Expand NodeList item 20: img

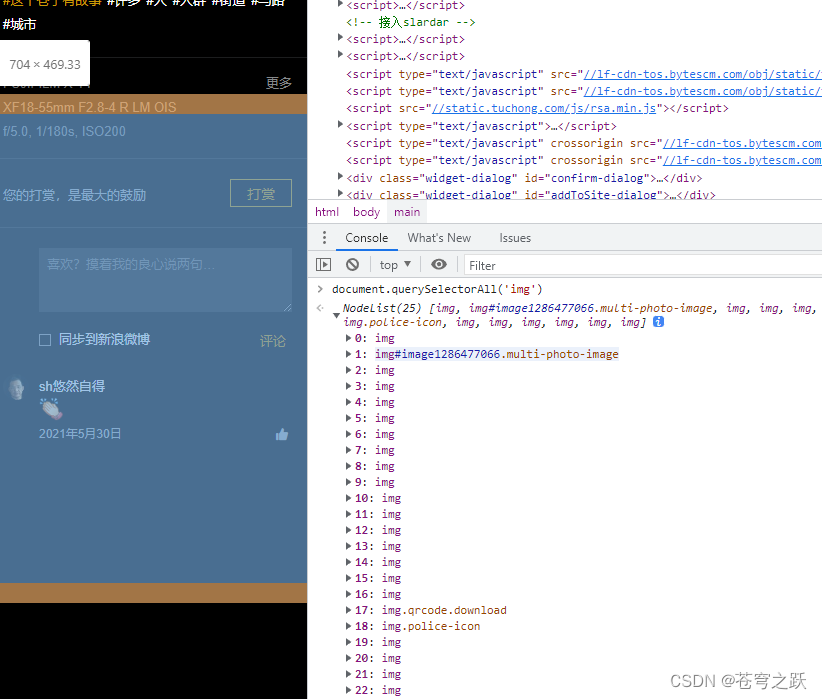[x=348, y=658]
